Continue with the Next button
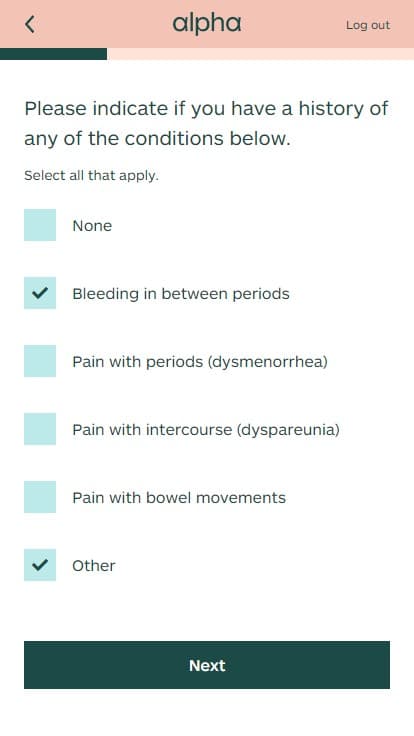The height and width of the screenshot is (736, 414). 207,665
